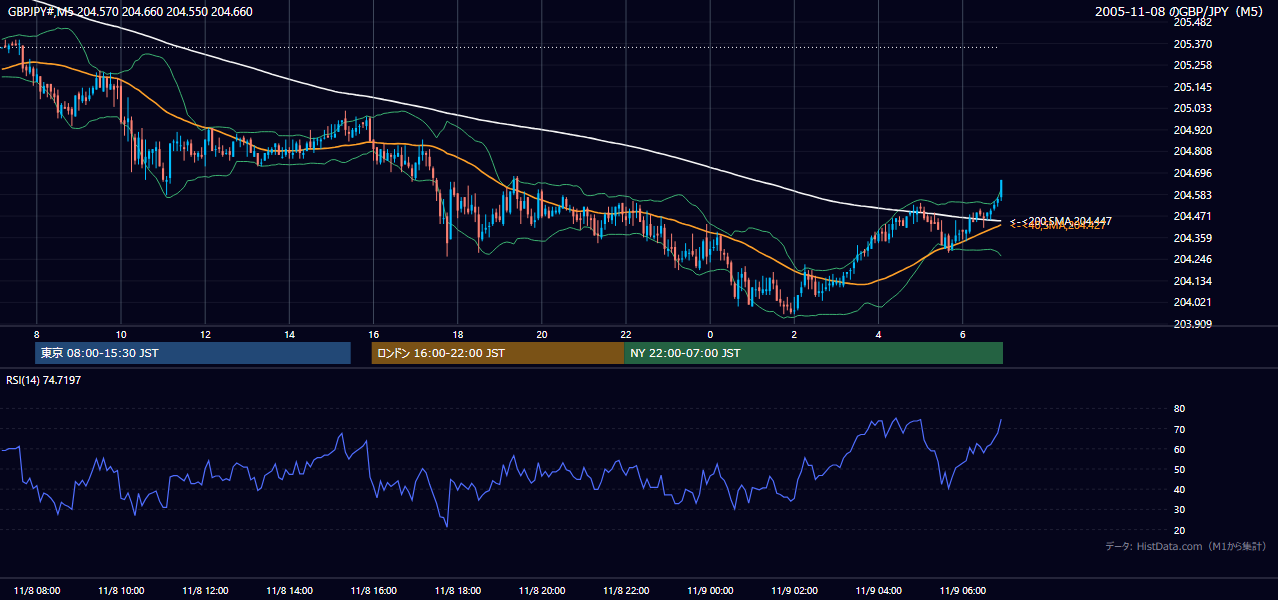This screenshot has height=600, width=1278.
Task: Click the 11/9 02:00 time axis label
Action: coord(794,590)
